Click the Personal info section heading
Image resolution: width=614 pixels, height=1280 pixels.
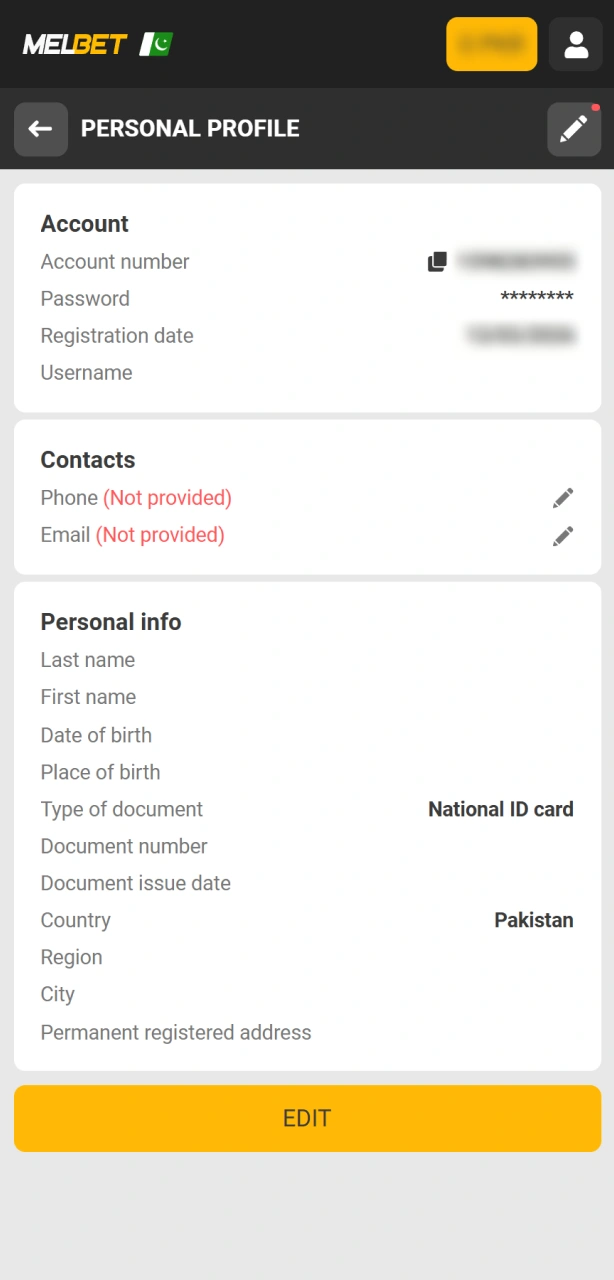(x=110, y=622)
